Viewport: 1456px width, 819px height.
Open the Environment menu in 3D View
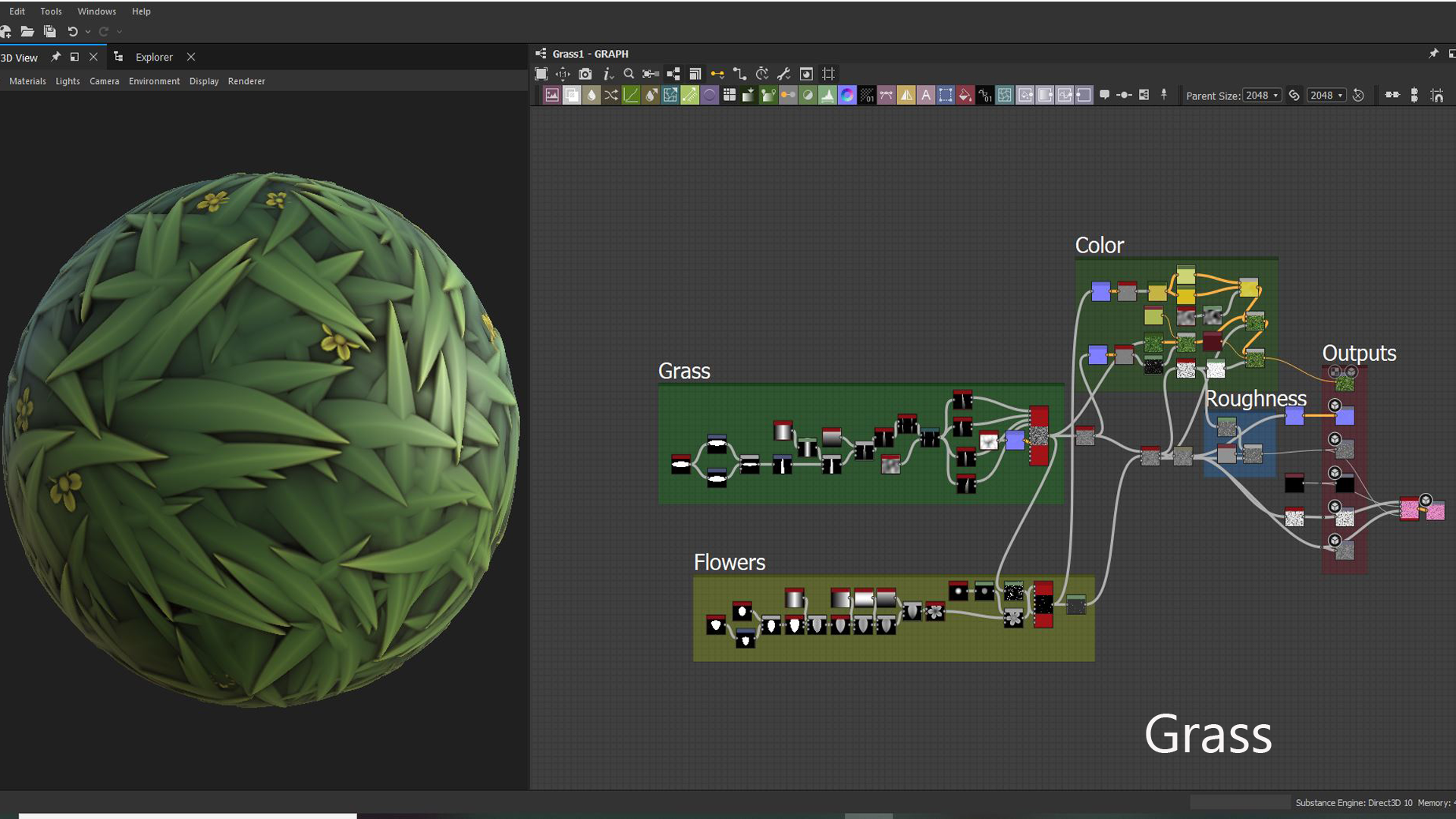coord(154,81)
